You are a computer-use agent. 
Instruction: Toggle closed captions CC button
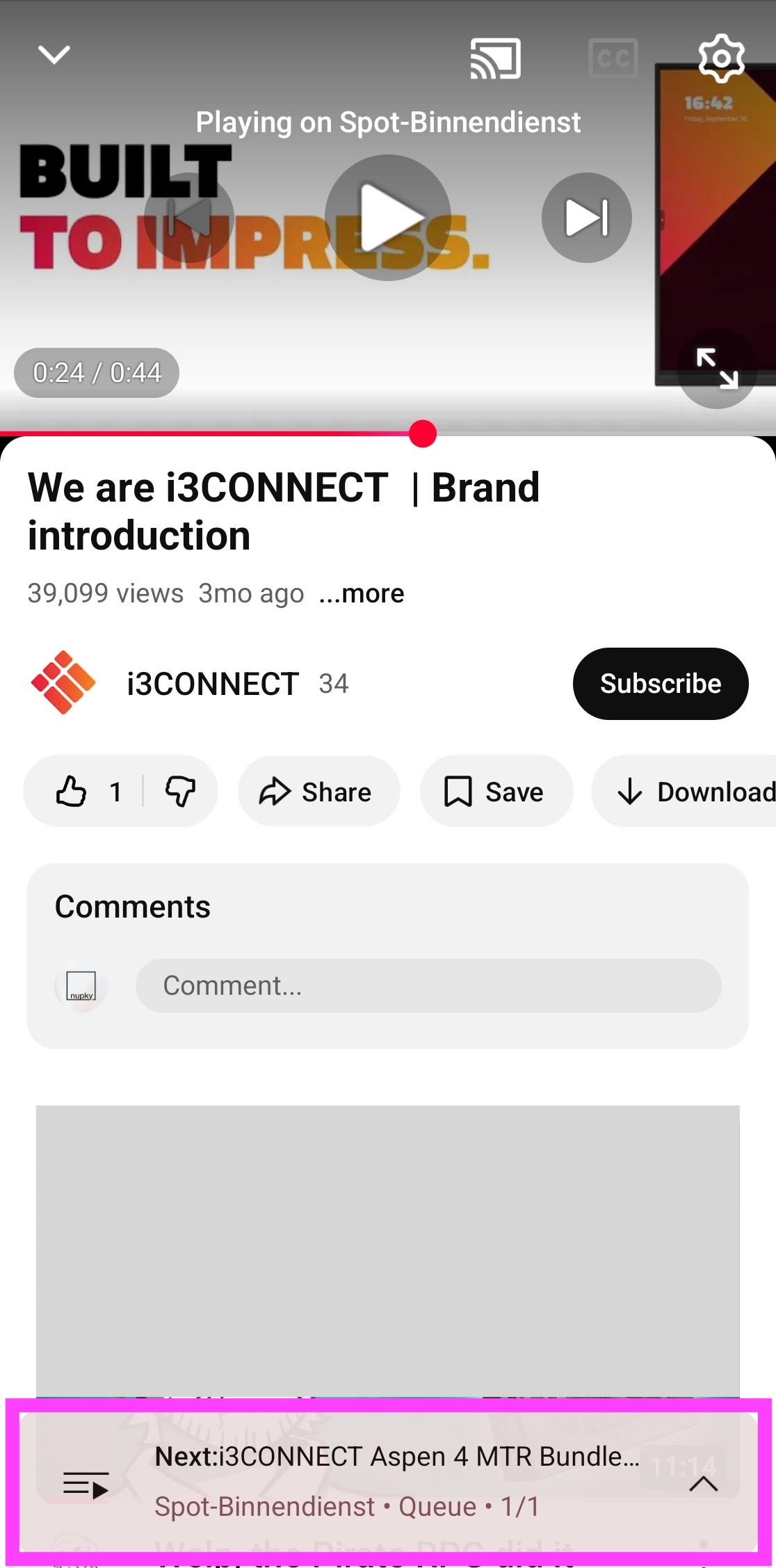pyautogui.click(x=613, y=58)
